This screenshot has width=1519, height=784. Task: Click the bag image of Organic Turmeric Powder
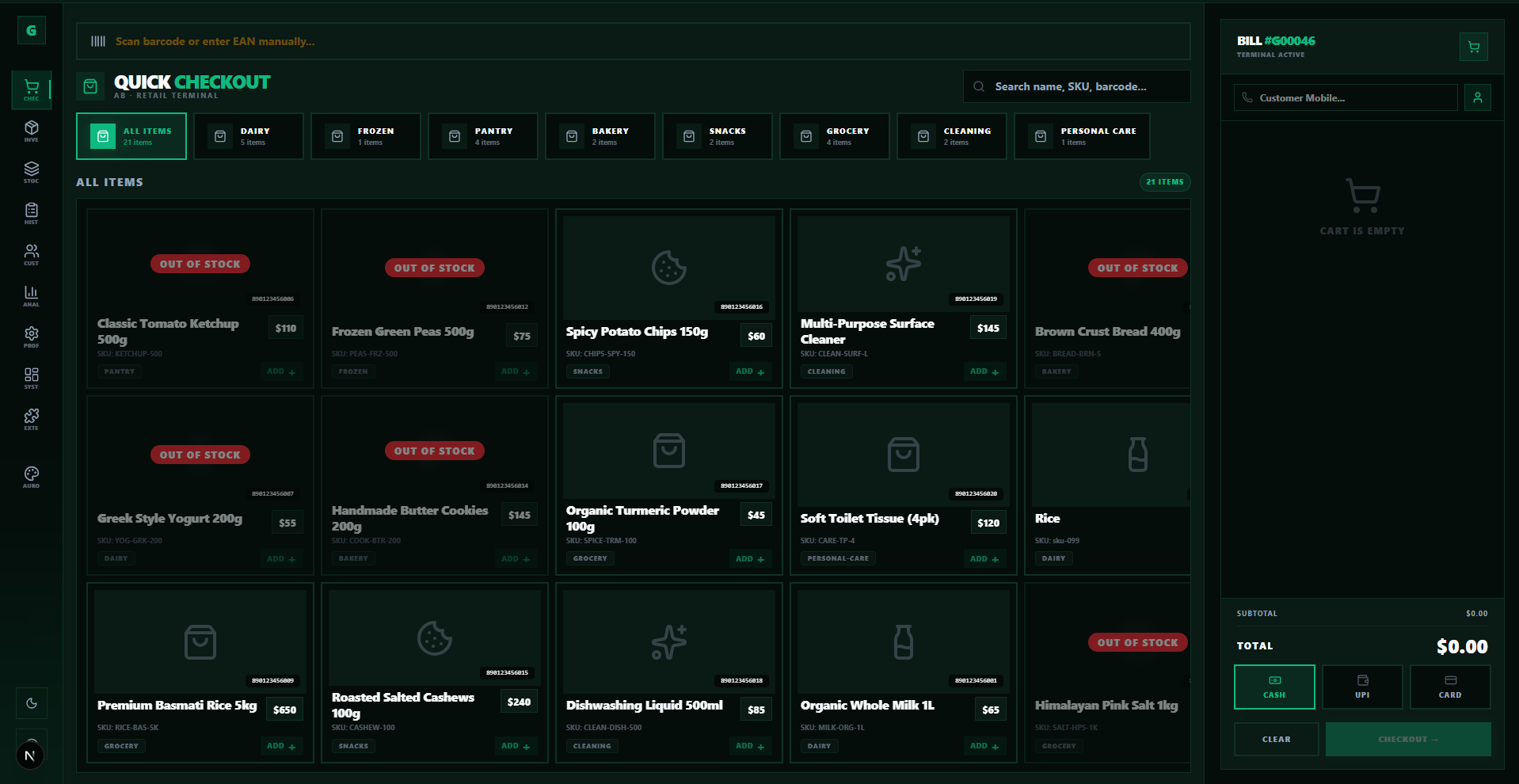pyautogui.click(x=668, y=451)
